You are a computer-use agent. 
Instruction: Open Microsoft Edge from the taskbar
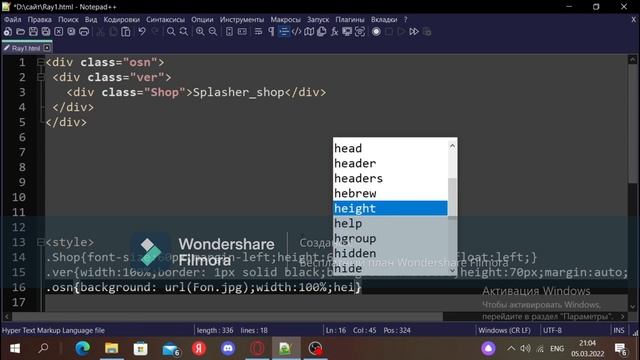(x=83, y=349)
